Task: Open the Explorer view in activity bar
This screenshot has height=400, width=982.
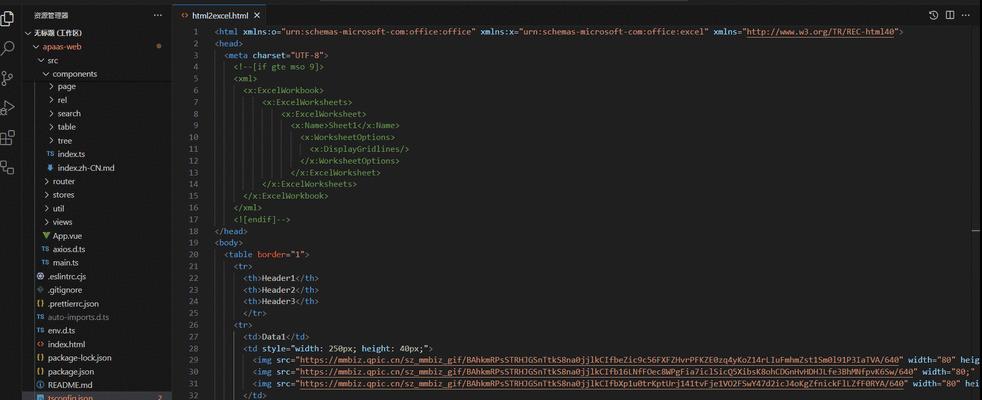Action: coord(7,19)
